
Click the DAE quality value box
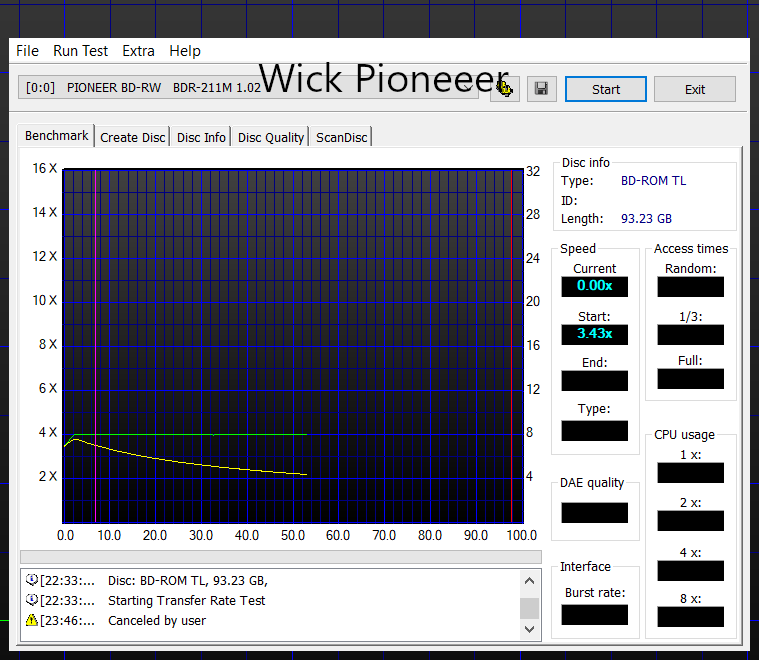(594, 512)
